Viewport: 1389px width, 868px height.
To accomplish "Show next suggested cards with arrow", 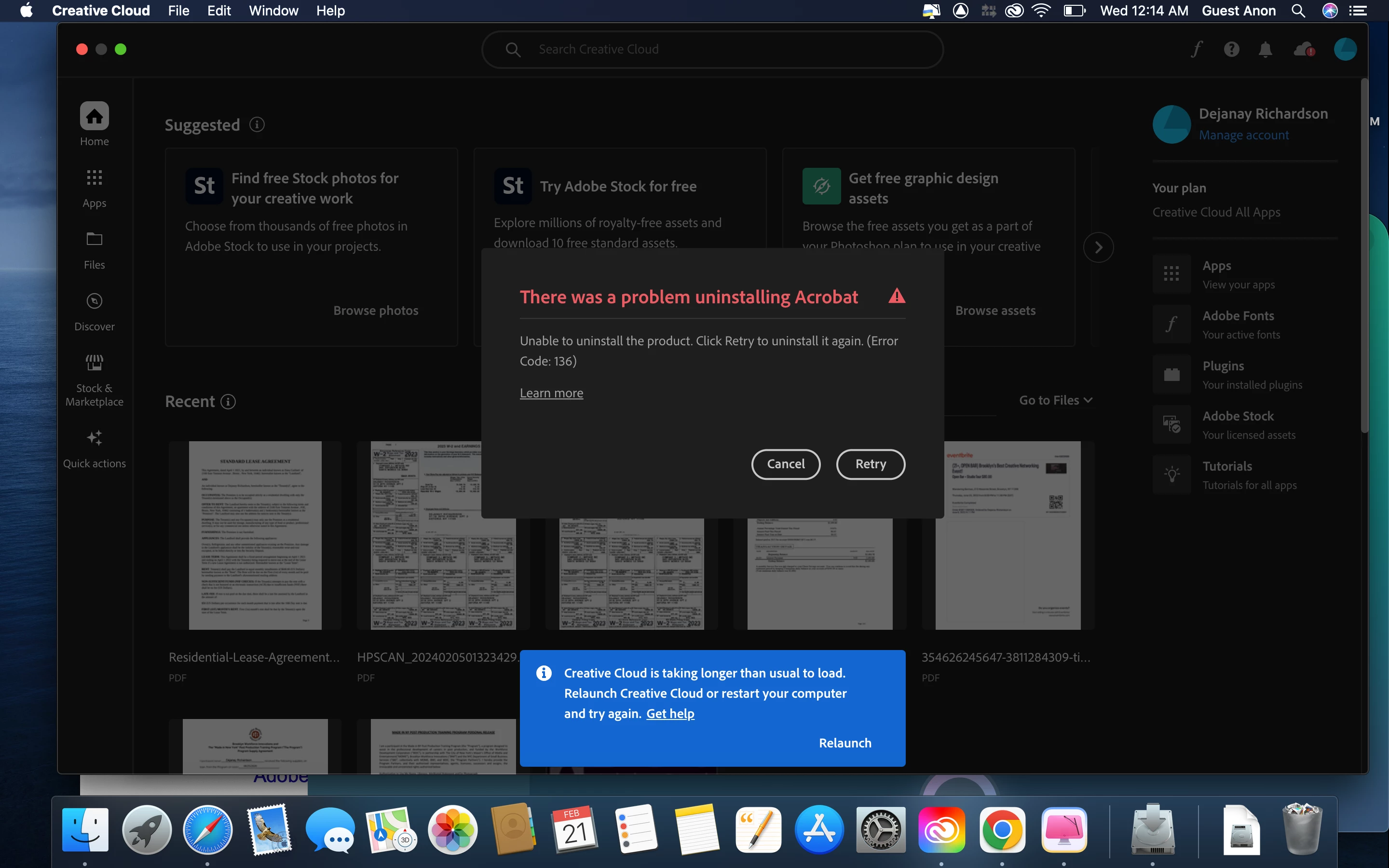I will pyautogui.click(x=1098, y=247).
